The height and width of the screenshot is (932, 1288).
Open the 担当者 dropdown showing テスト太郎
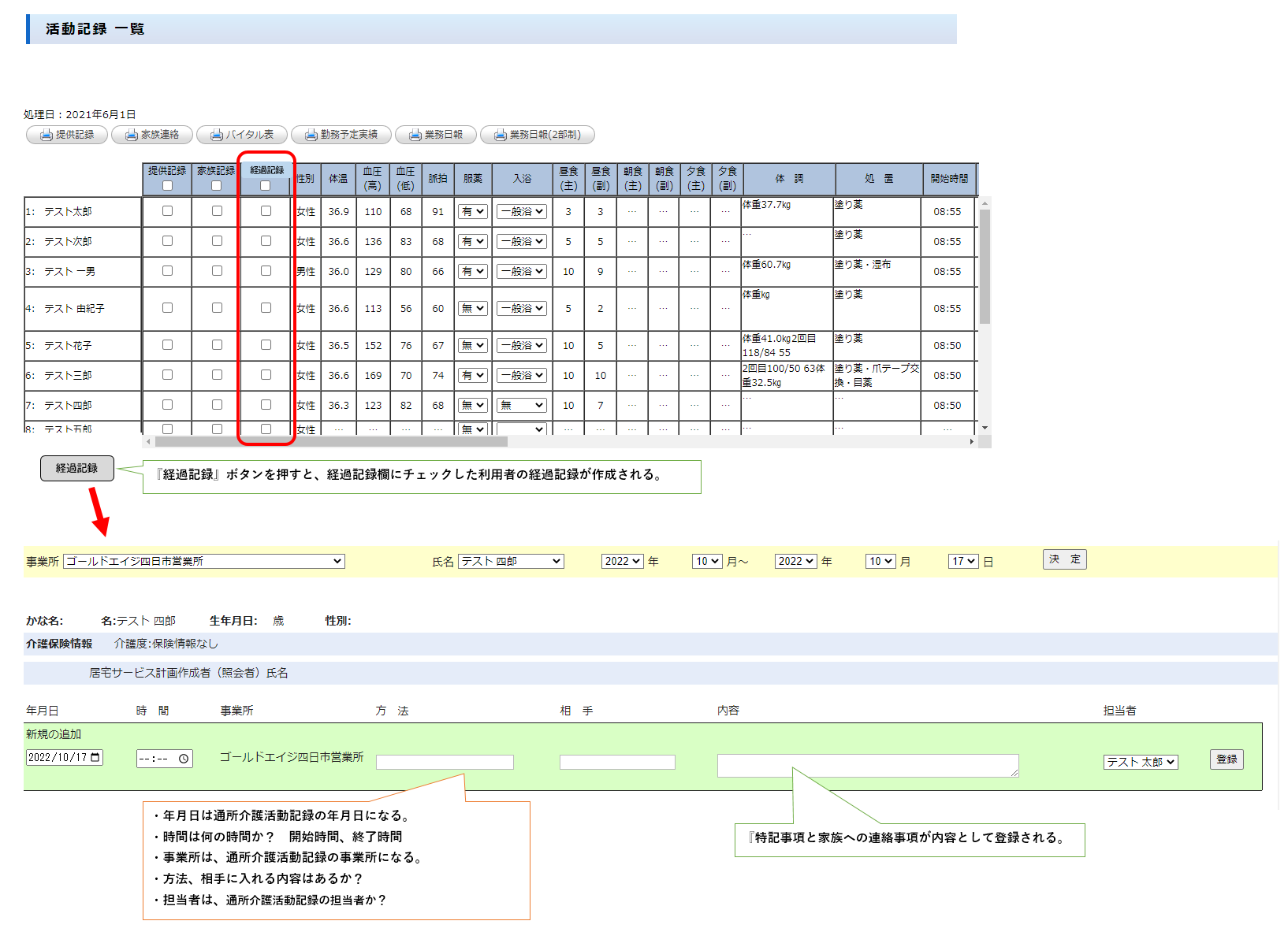pyautogui.click(x=1140, y=762)
